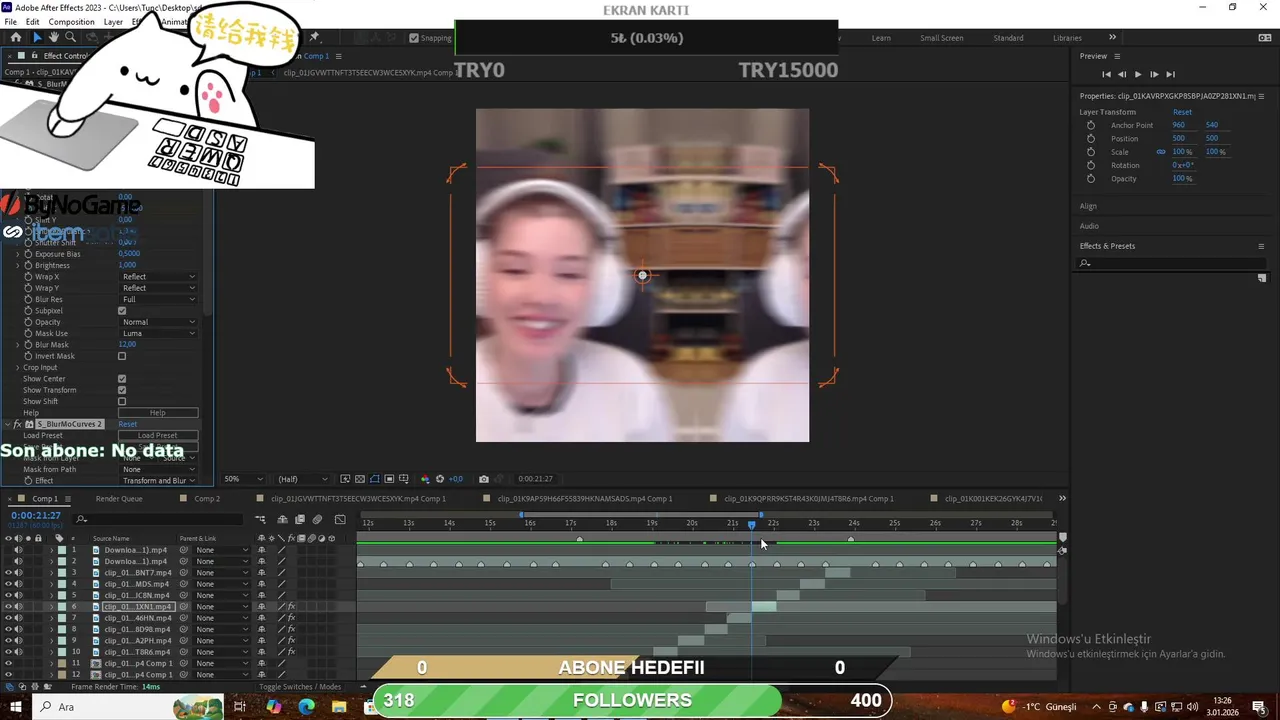The width and height of the screenshot is (1280, 720).
Task: Enable Show Shift checkbox
Action: [122, 402]
